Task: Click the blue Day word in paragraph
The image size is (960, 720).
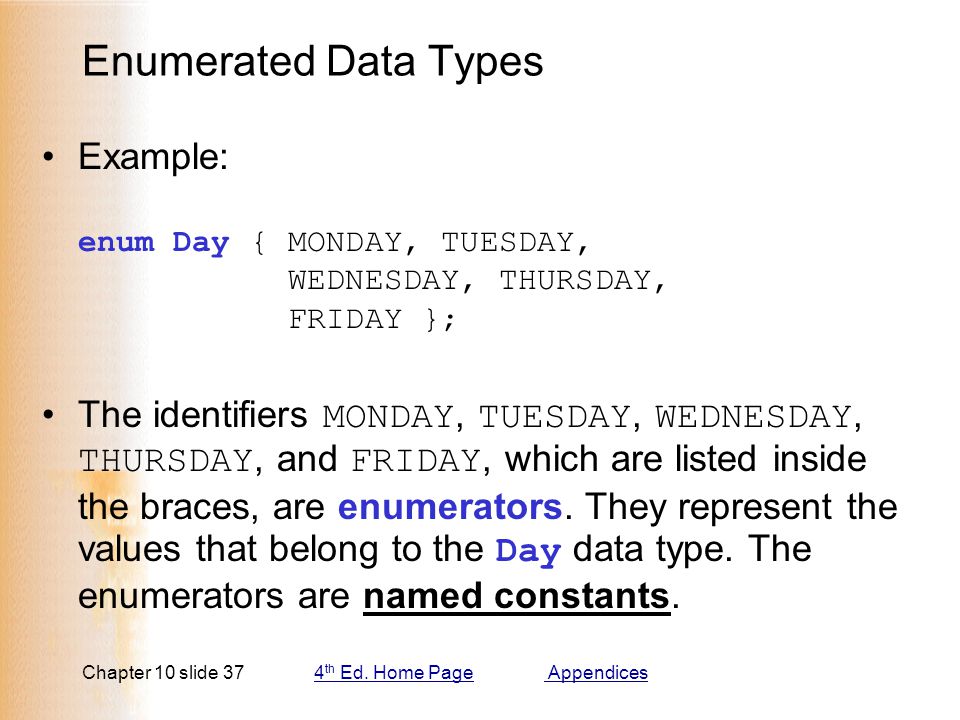Action: pos(528,550)
